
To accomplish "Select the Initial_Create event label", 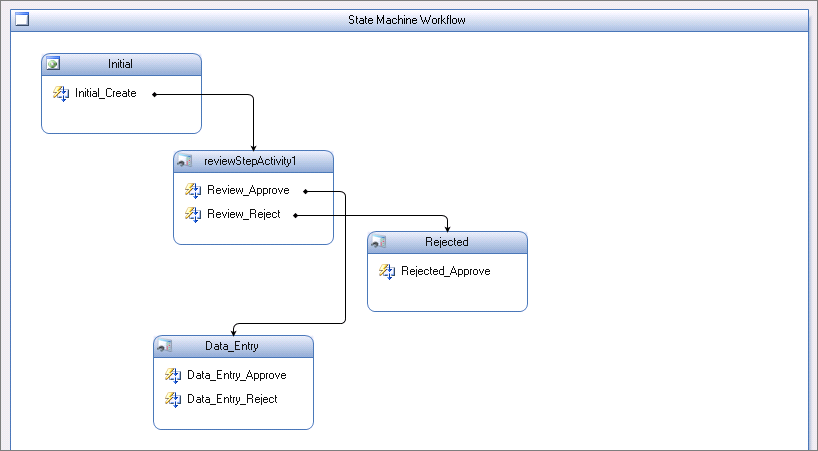I will point(105,93).
